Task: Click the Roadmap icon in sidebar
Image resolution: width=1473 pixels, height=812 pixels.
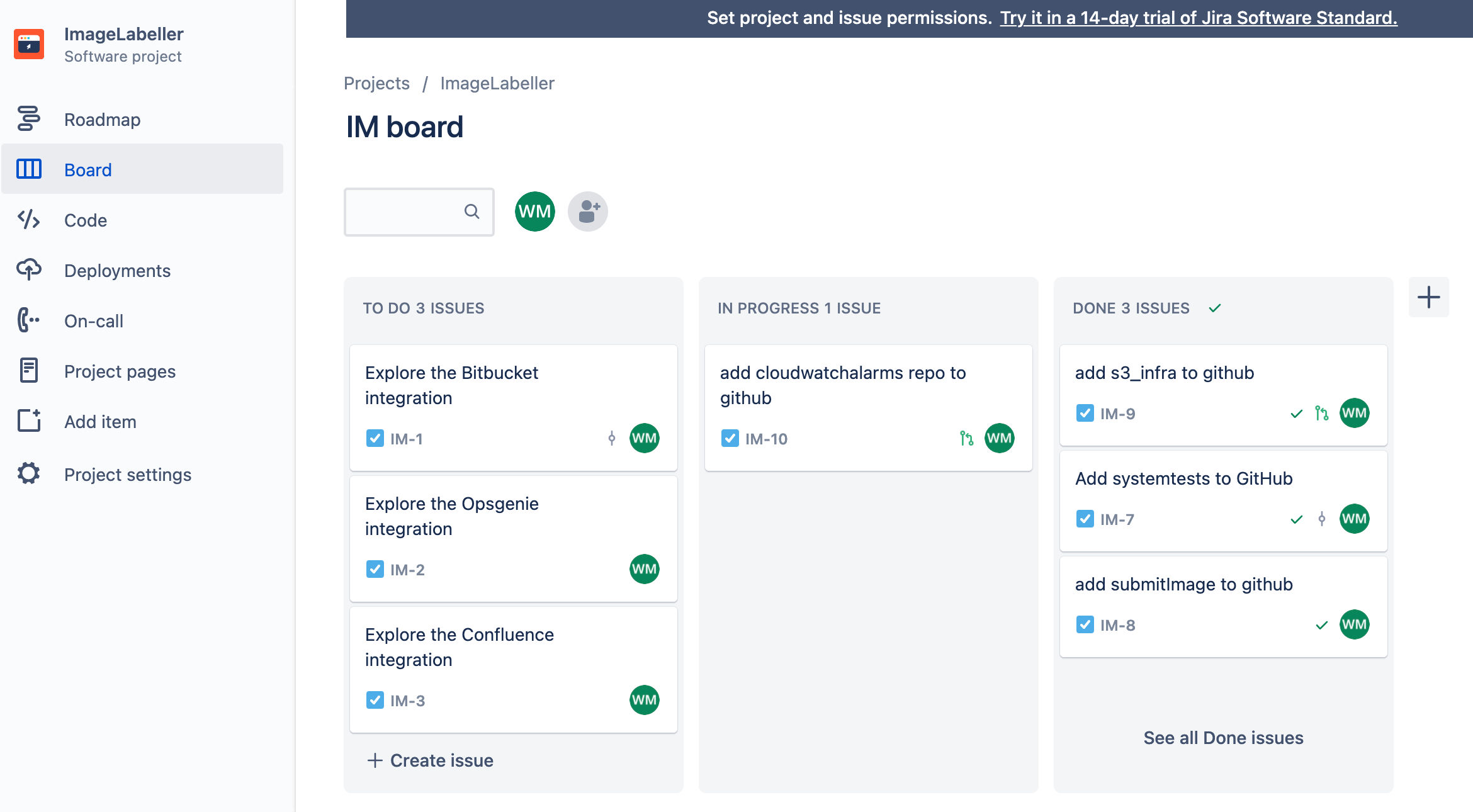Action: (29, 119)
